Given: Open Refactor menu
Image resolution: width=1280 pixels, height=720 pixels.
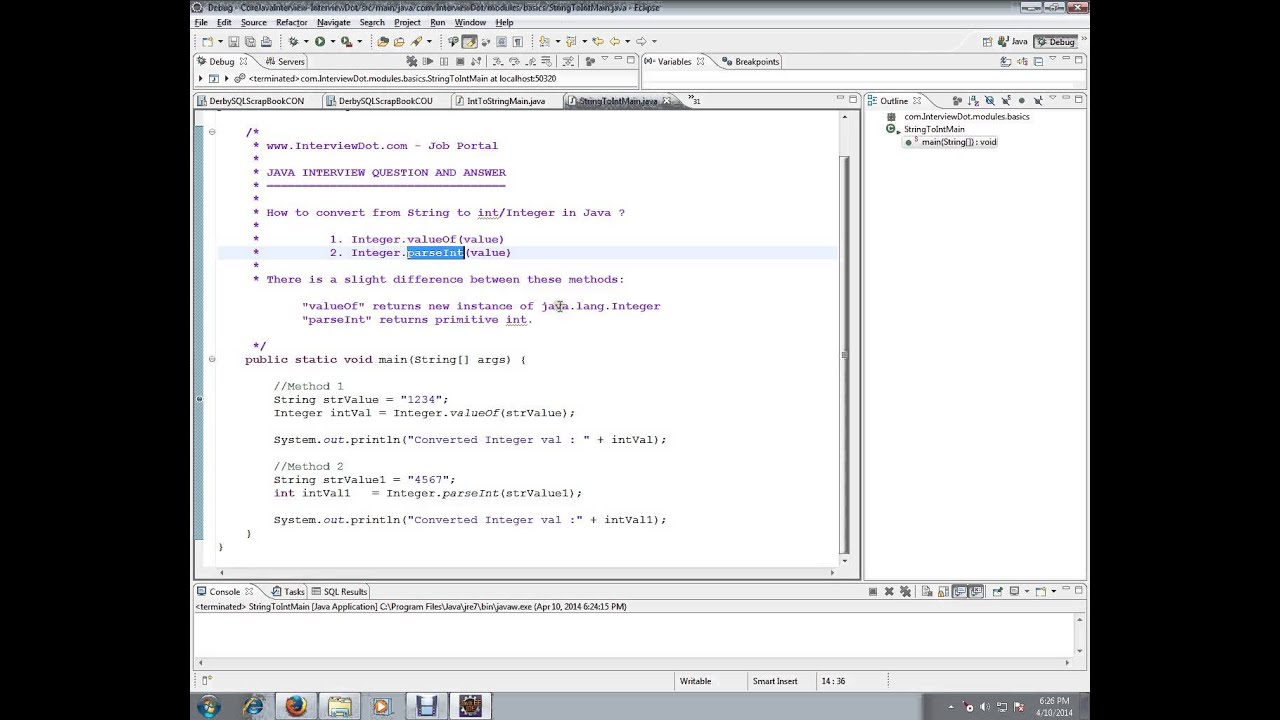Looking at the screenshot, I should point(291,22).
